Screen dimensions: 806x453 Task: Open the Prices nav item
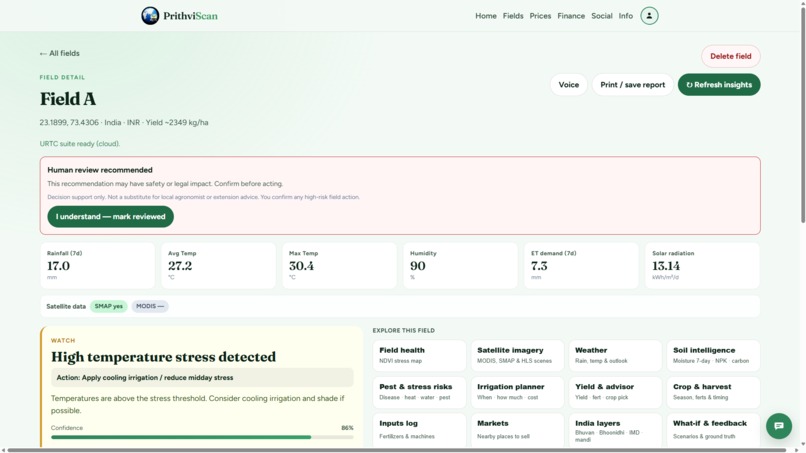pyautogui.click(x=540, y=16)
